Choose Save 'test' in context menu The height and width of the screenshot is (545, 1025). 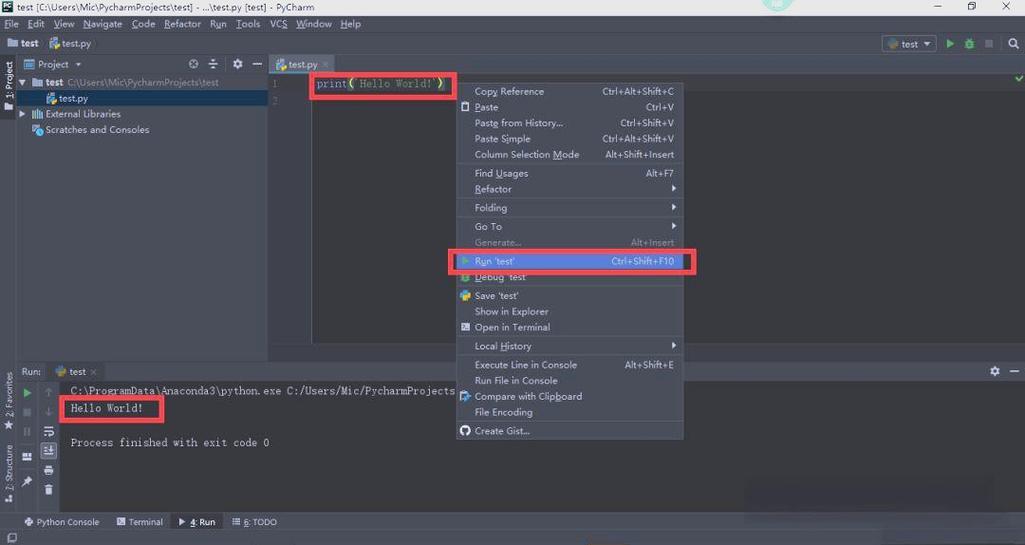point(569,295)
